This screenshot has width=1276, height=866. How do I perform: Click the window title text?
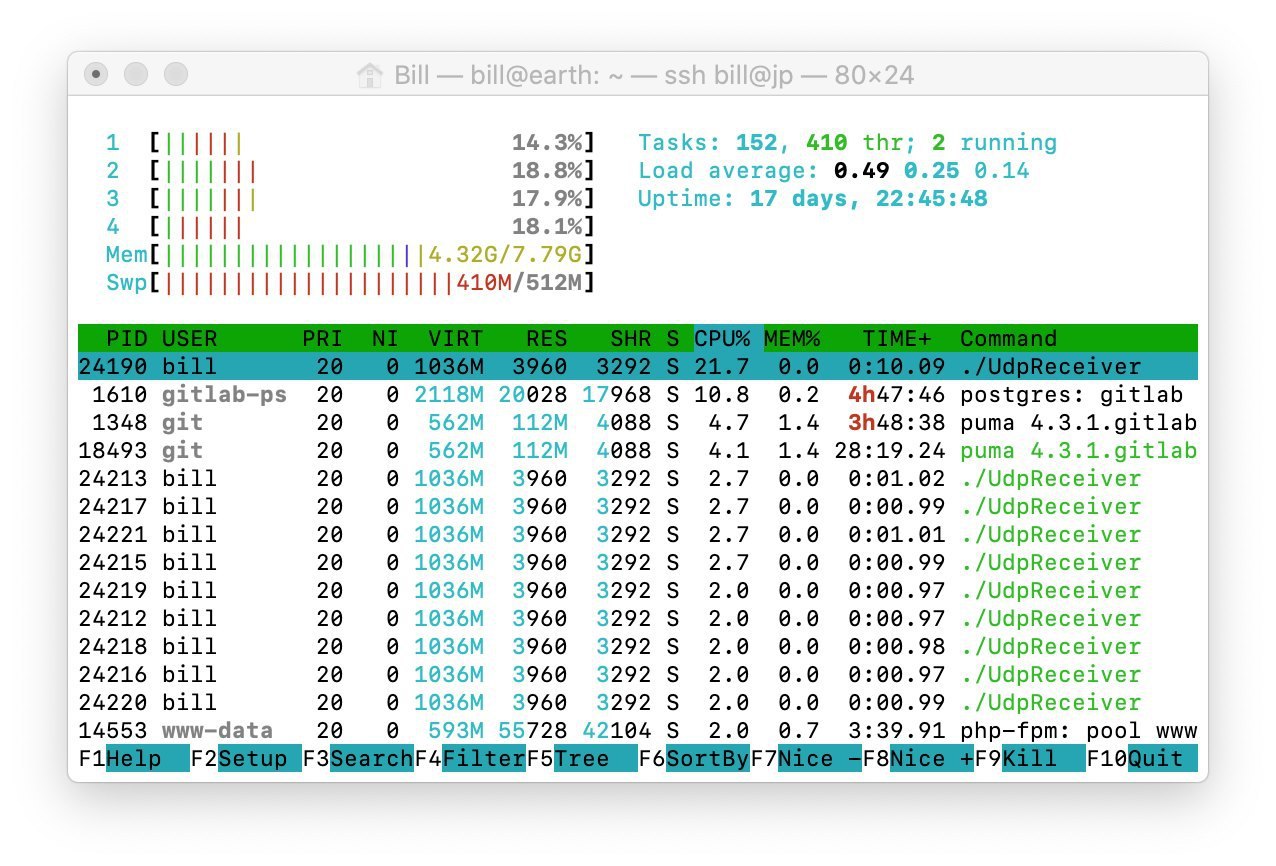(654, 76)
